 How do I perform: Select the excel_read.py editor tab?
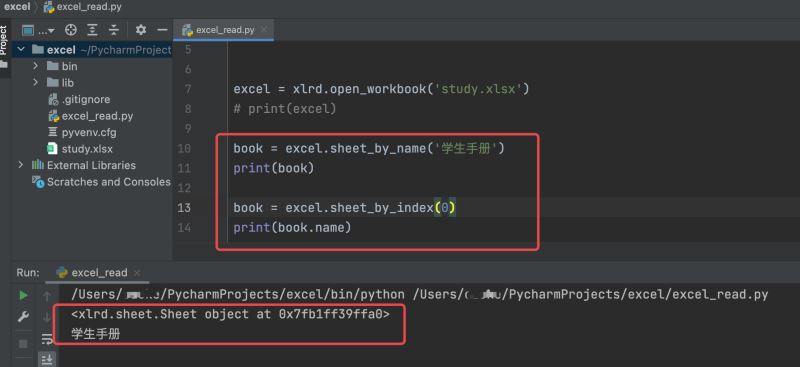(x=224, y=30)
